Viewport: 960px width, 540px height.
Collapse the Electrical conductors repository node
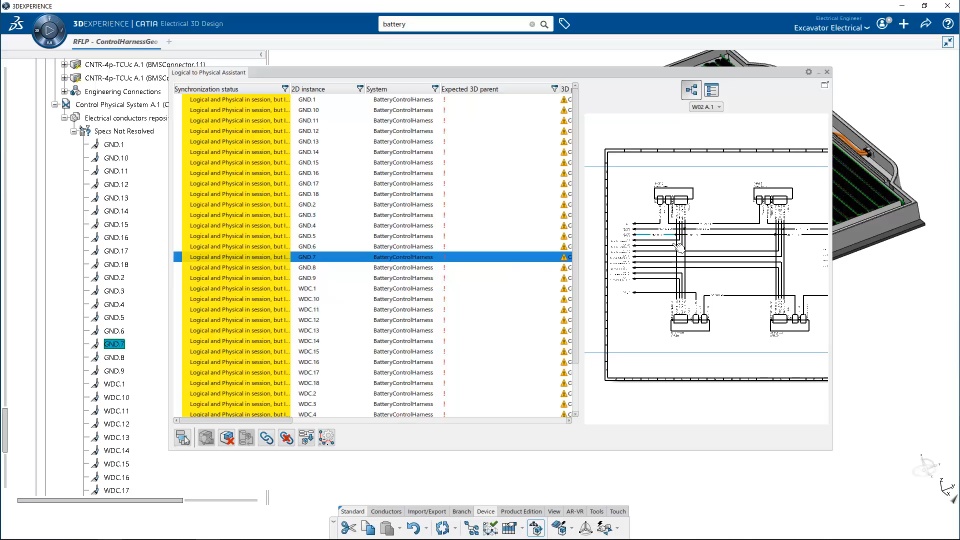64,118
